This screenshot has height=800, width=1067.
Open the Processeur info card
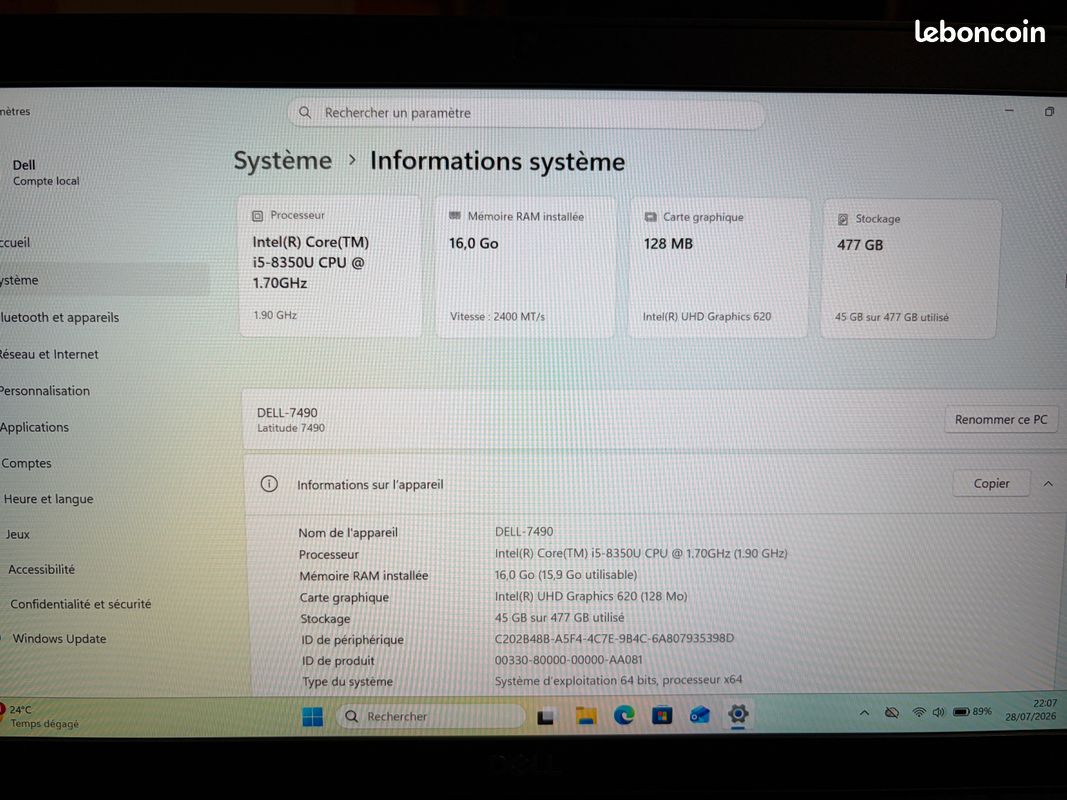331,267
